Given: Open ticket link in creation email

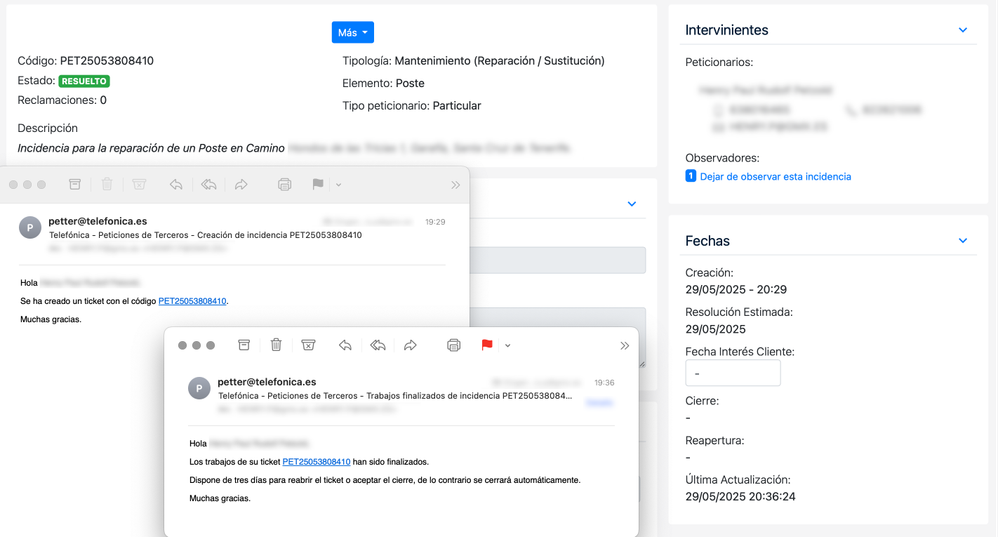Looking at the screenshot, I should 192,301.
